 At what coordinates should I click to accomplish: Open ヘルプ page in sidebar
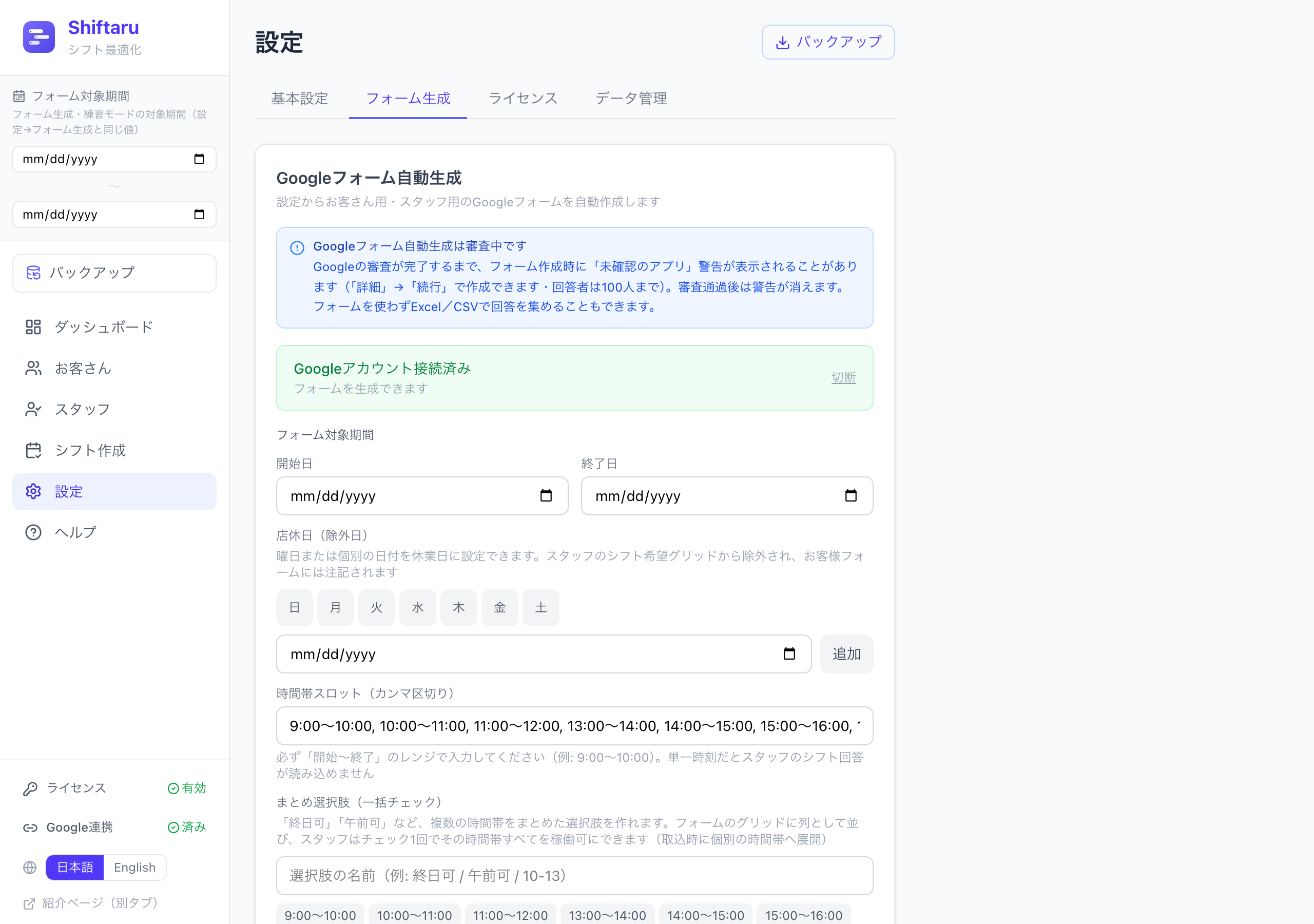[x=114, y=532]
